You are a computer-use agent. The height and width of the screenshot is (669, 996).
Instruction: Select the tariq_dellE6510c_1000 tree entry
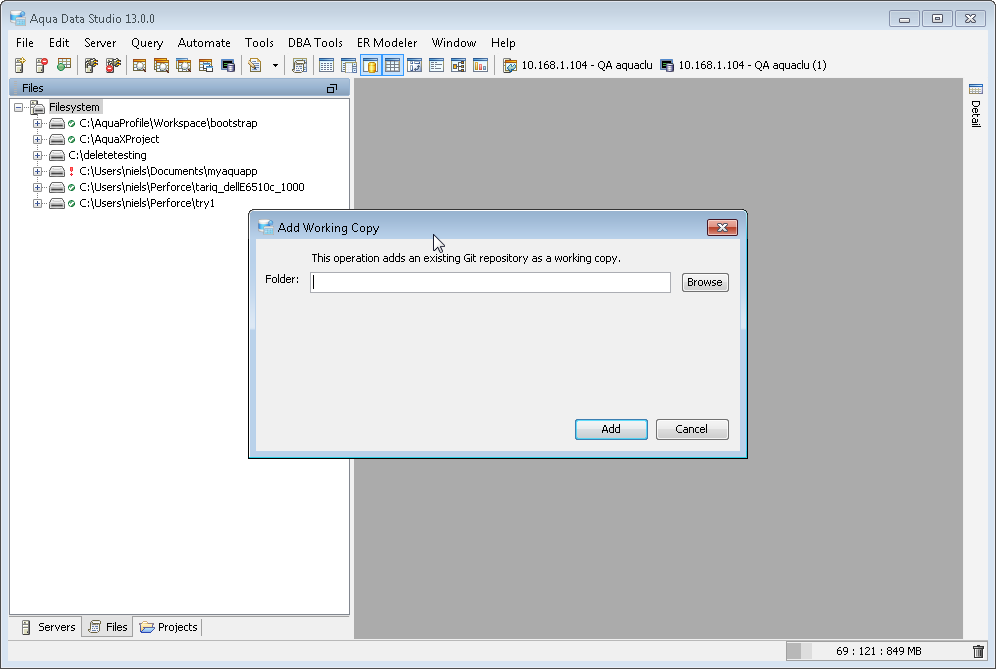click(192, 187)
